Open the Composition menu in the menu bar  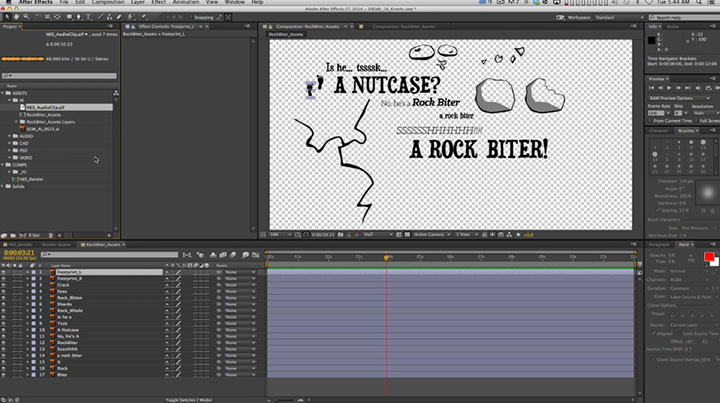(x=108, y=2)
